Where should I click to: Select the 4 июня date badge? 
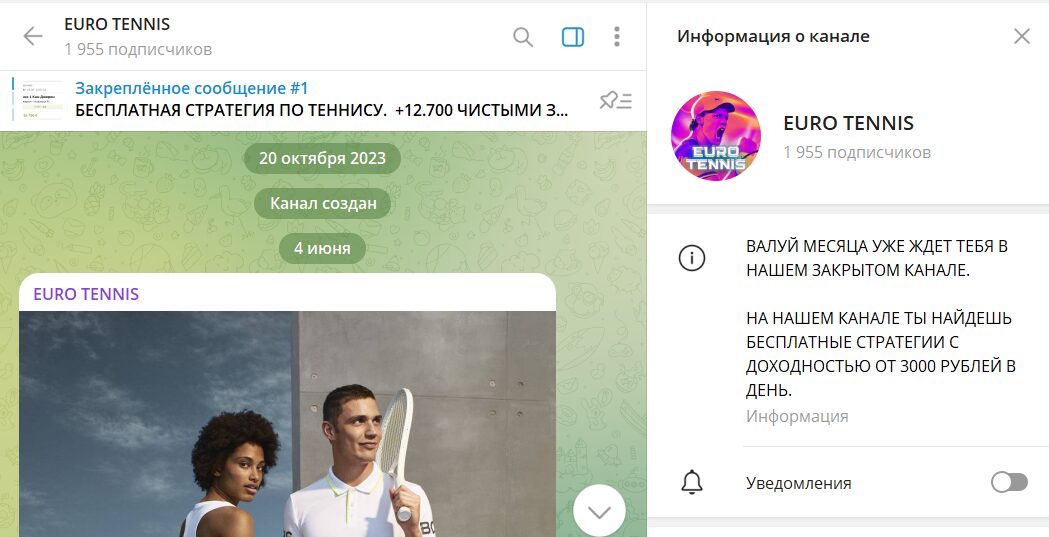coord(322,248)
